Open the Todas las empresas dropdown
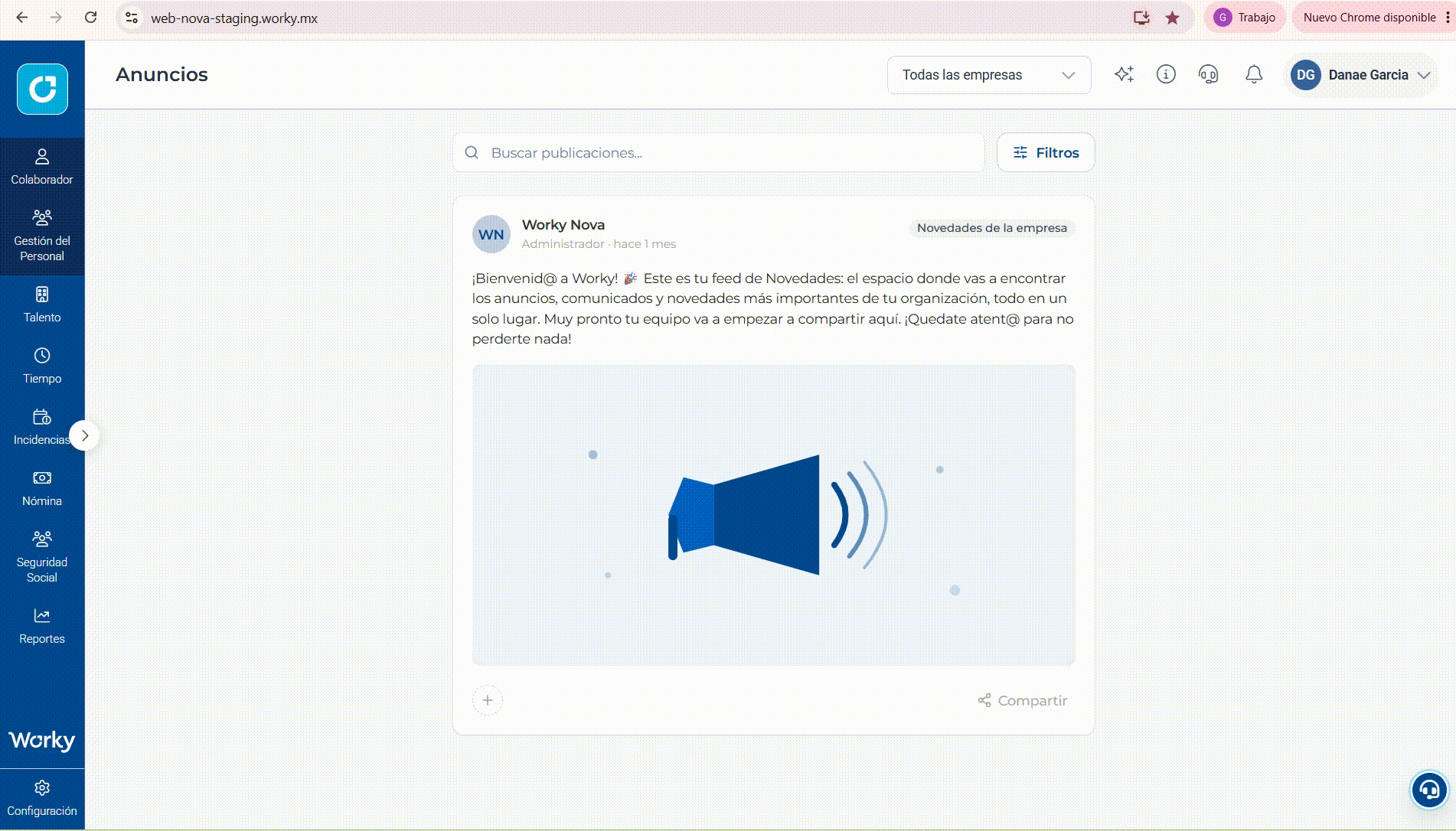1456x831 pixels. tap(989, 75)
